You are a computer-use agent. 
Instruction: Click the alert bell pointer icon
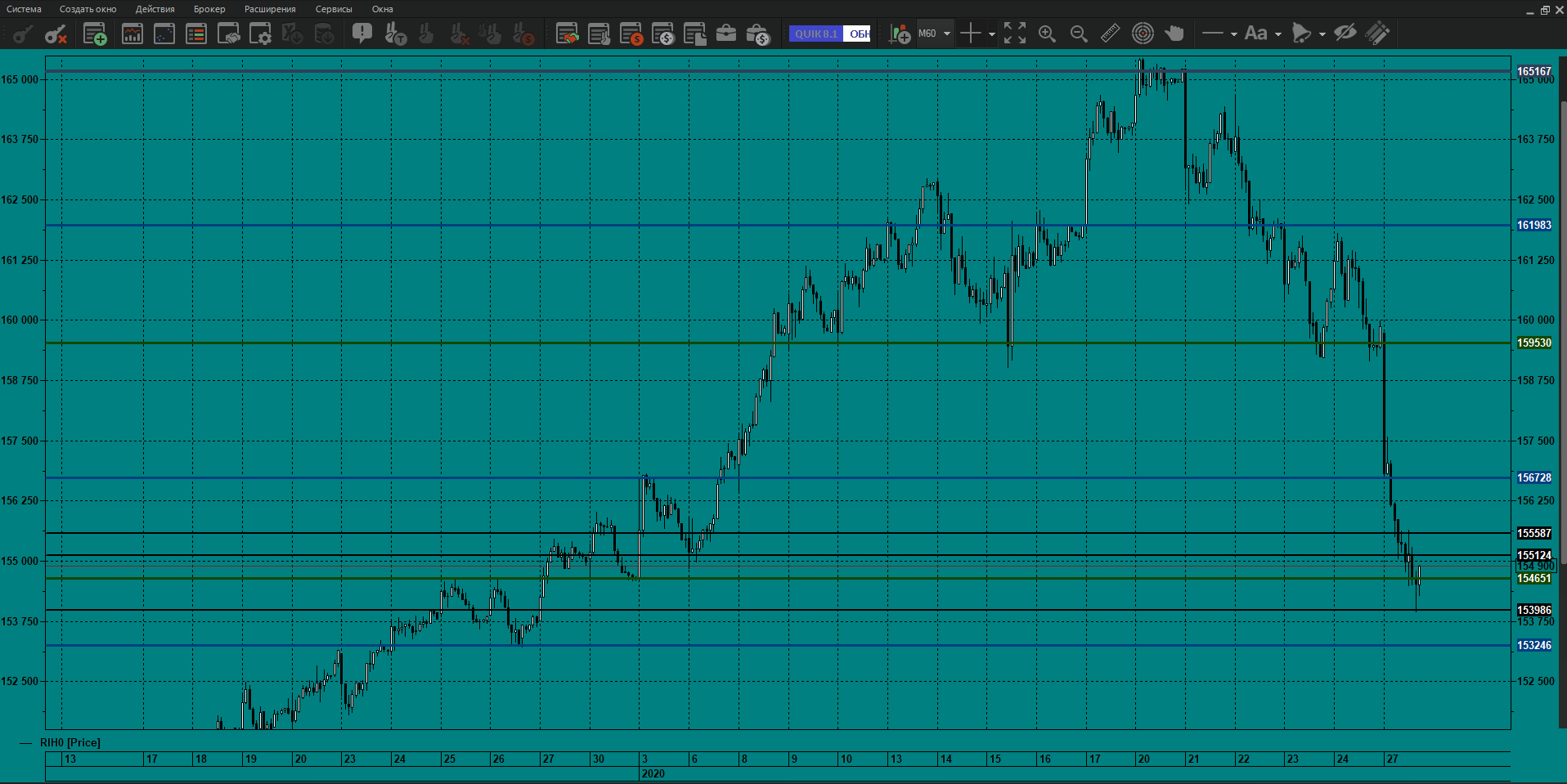1301,34
